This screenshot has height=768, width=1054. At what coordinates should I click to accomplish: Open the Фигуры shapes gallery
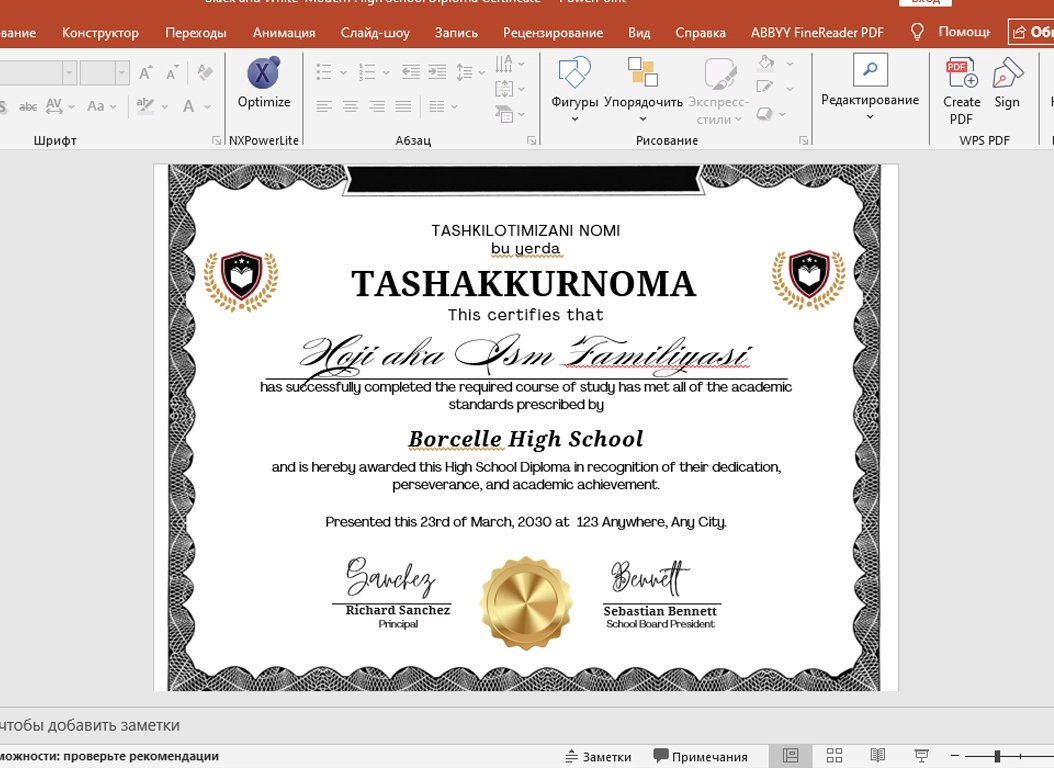(x=574, y=89)
